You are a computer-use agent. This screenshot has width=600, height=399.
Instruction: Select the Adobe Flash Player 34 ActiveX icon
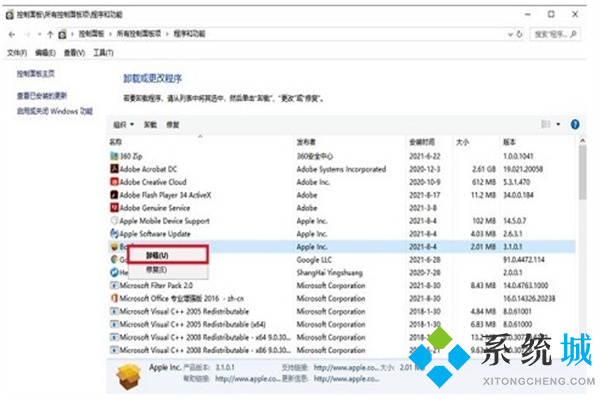[x=114, y=195]
